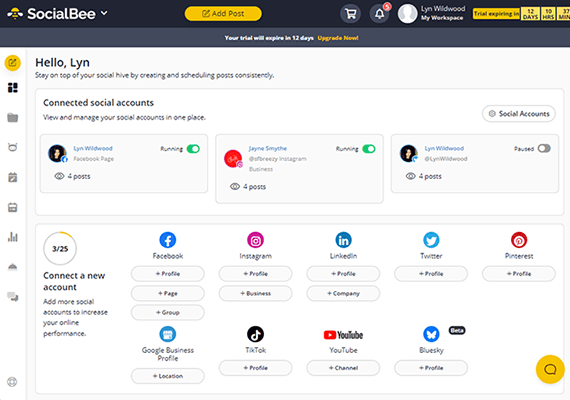Click the LinkedIn logo icon
This screenshot has height=400, width=570.
point(344,240)
